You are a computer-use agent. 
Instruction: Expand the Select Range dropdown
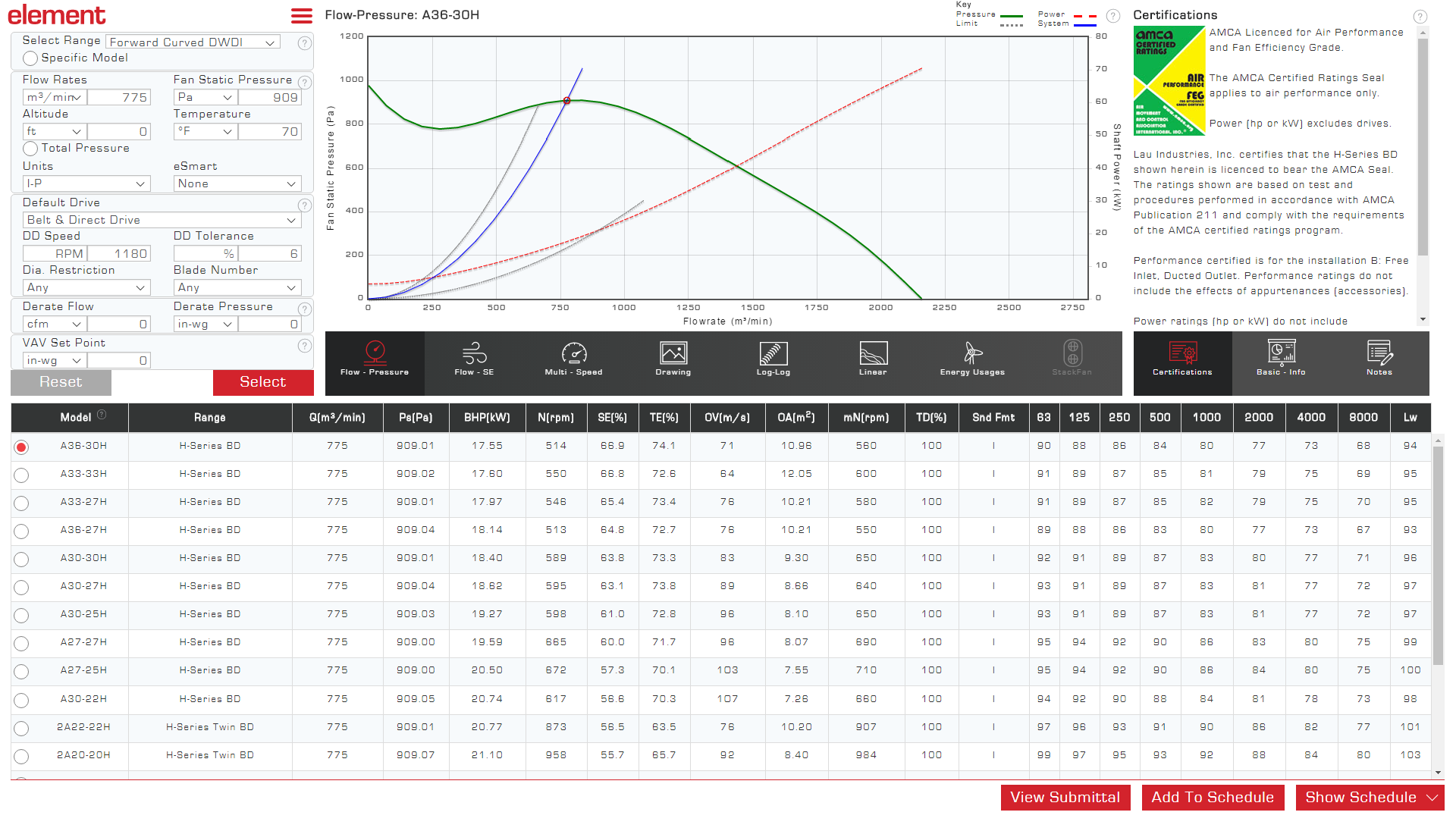click(193, 42)
